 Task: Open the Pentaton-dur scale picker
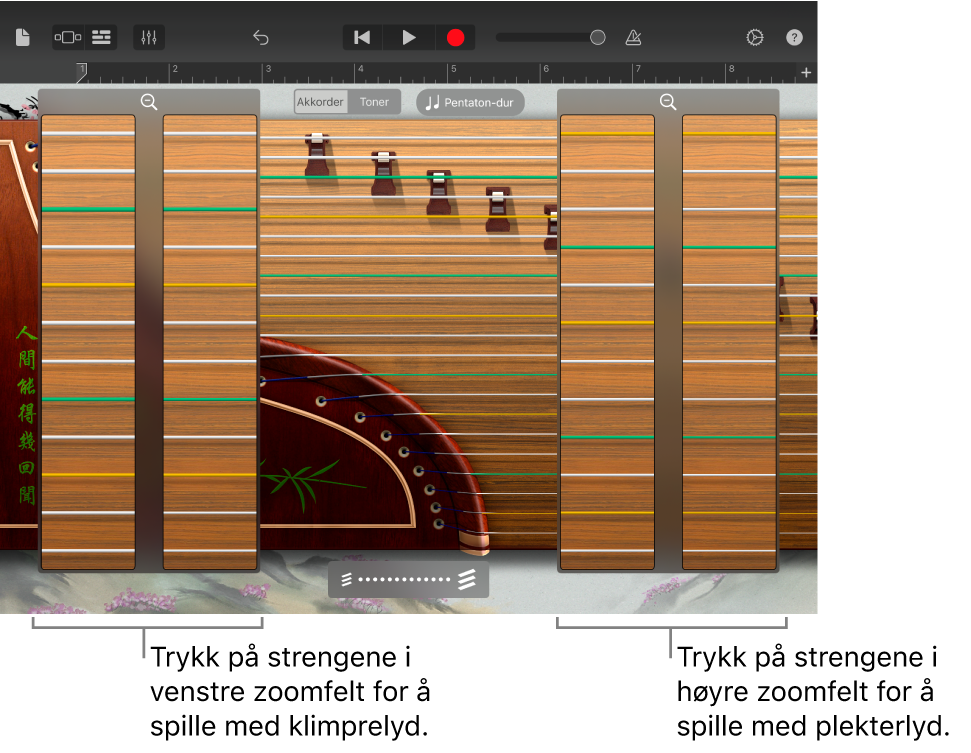(x=470, y=102)
